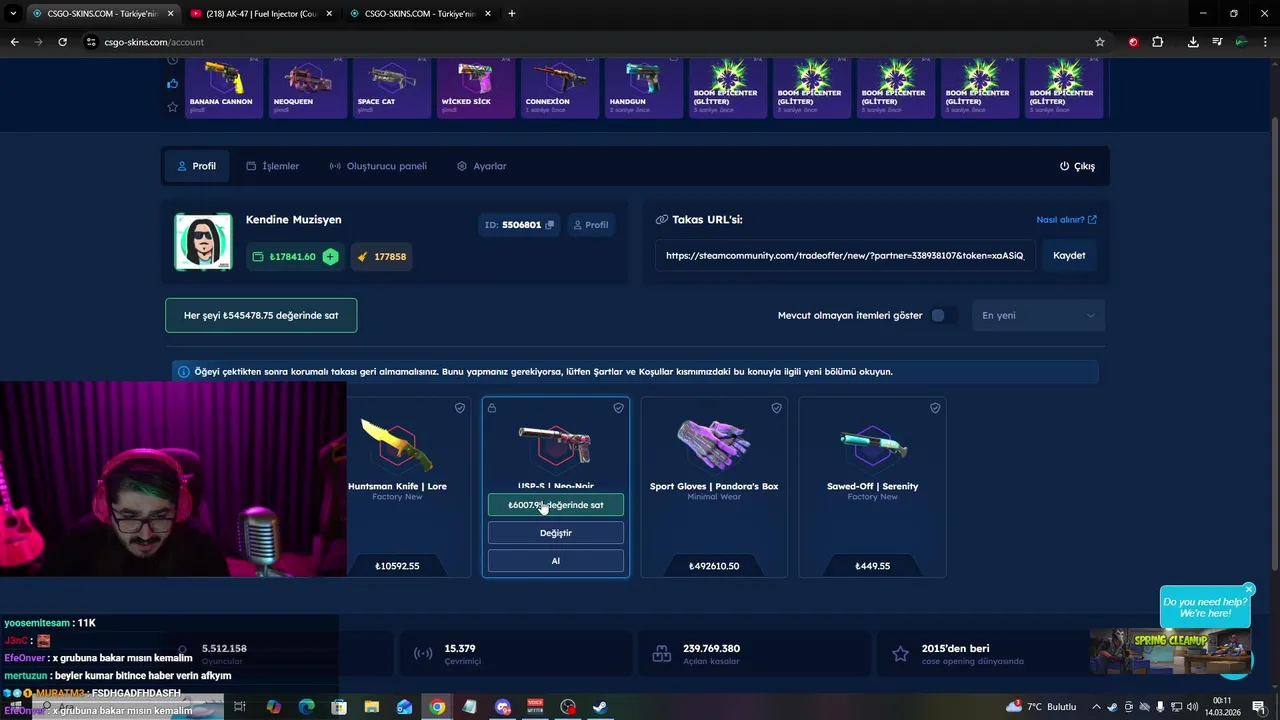
Task: Click the info icon in the notice bar
Action: [183, 372]
